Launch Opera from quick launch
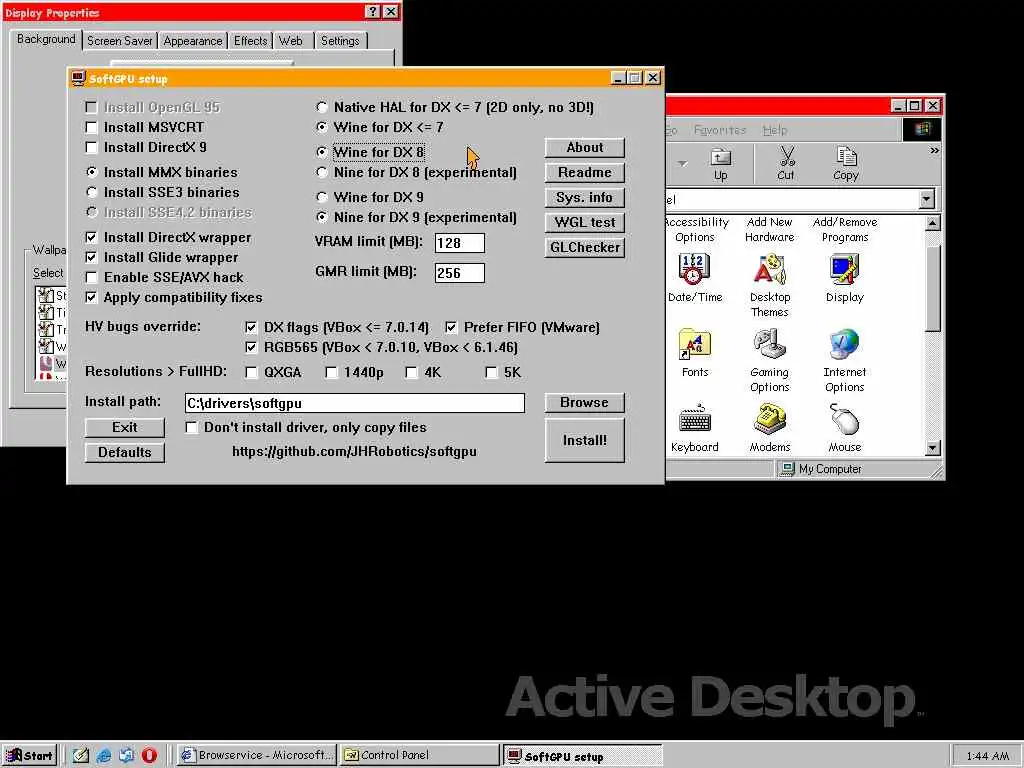Image resolution: width=1024 pixels, height=768 pixels. [150, 755]
